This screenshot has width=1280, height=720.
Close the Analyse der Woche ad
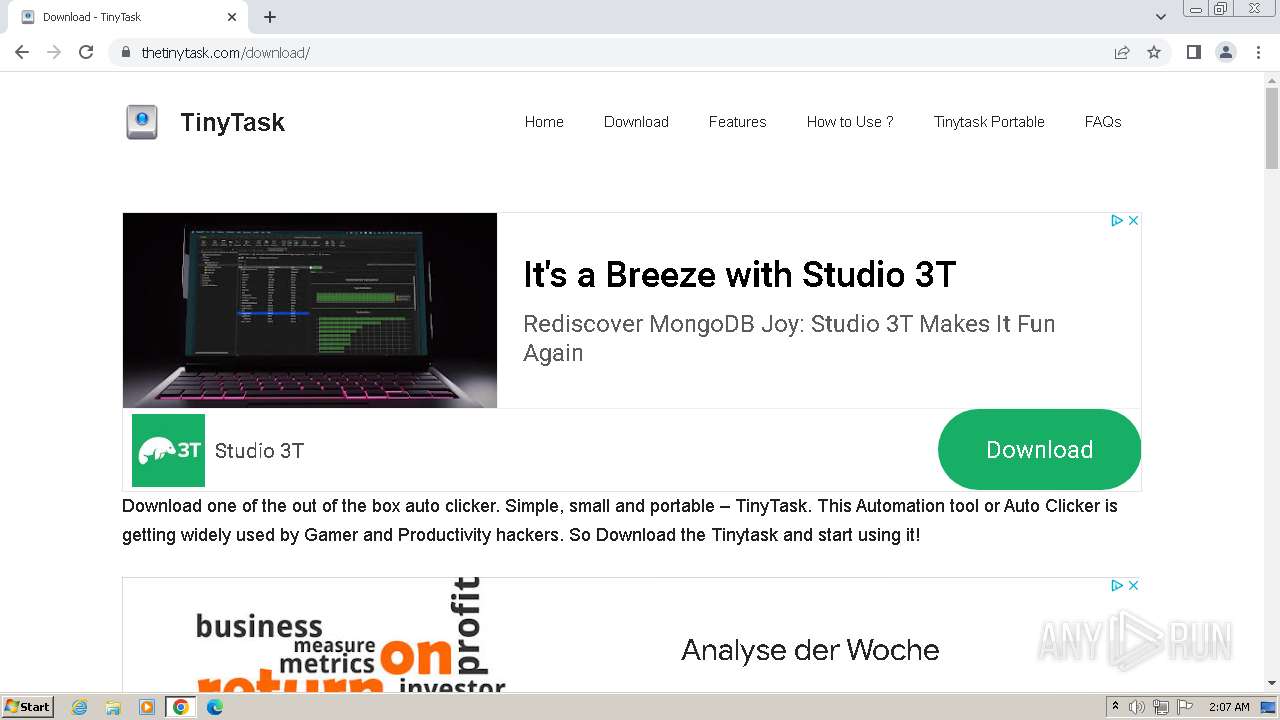click(x=1133, y=585)
